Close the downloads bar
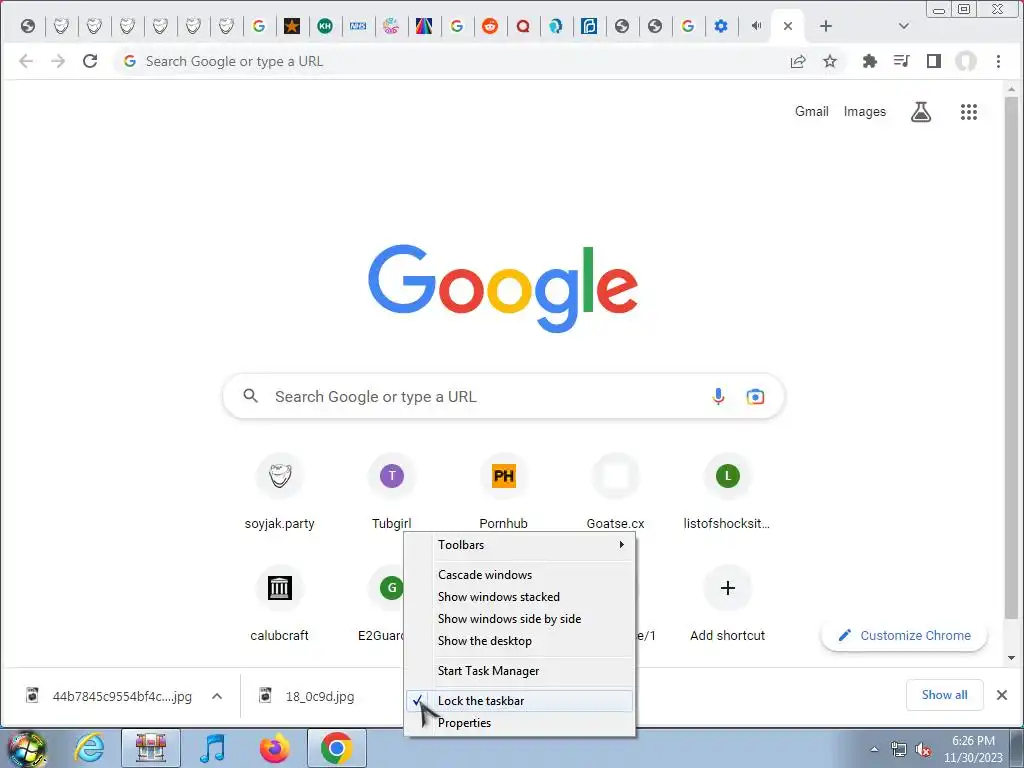The image size is (1024, 768). point(1002,695)
